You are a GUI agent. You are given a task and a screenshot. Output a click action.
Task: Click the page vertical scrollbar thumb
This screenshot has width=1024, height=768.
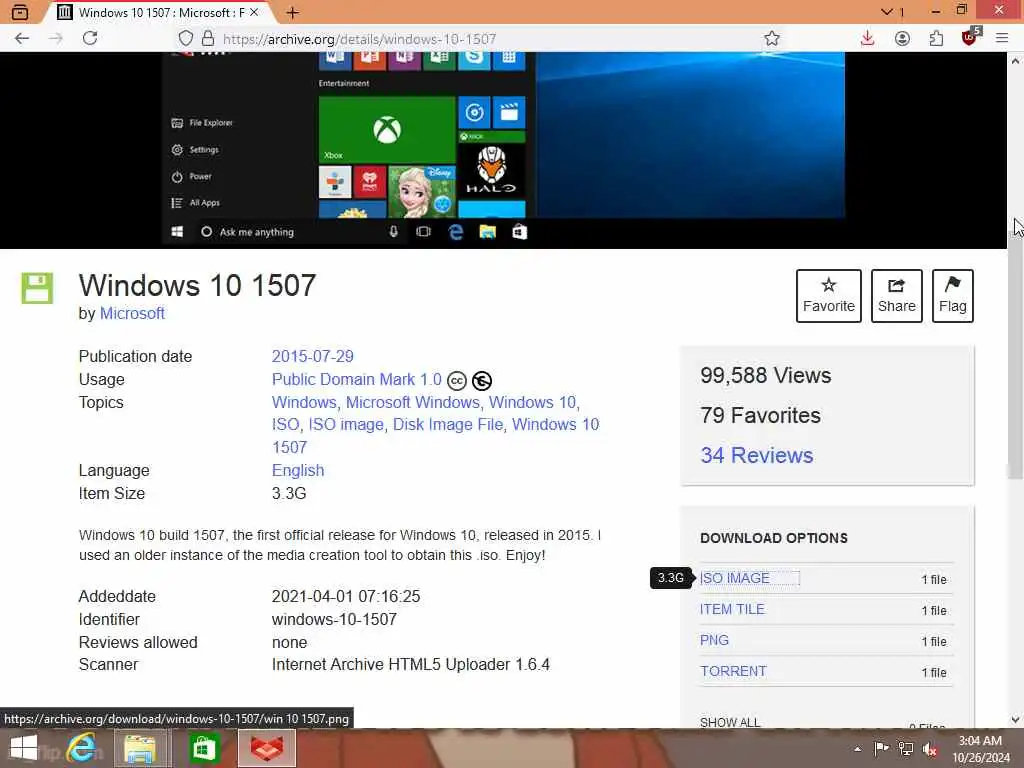[x=1015, y=356]
